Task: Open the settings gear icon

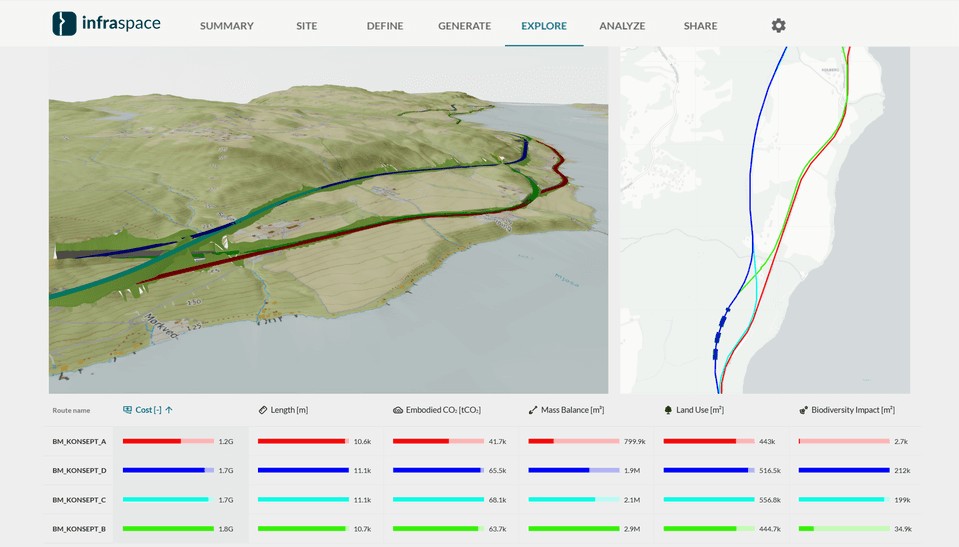Action: tap(778, 25)
